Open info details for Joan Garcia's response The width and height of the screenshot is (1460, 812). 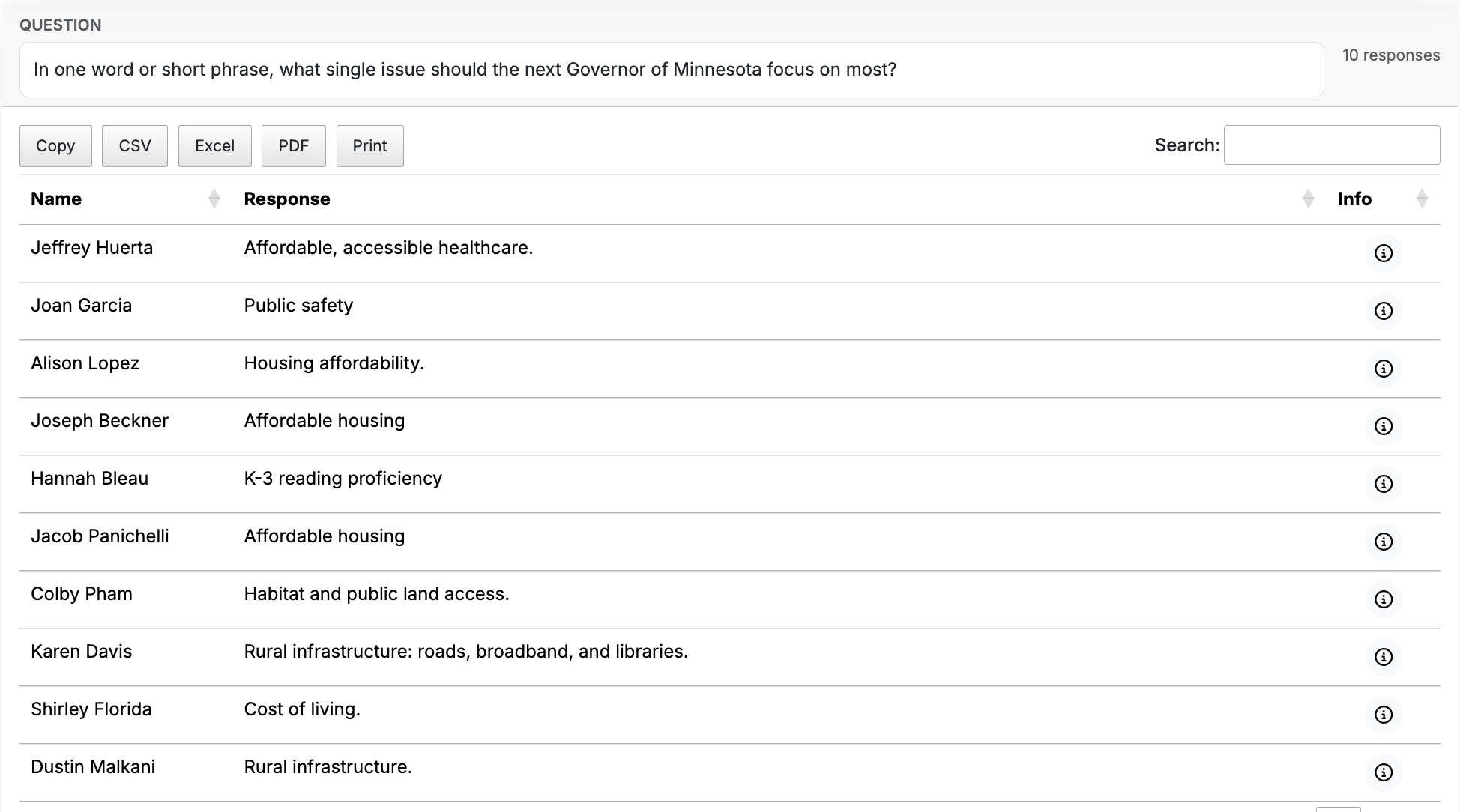pos(1383,312)
